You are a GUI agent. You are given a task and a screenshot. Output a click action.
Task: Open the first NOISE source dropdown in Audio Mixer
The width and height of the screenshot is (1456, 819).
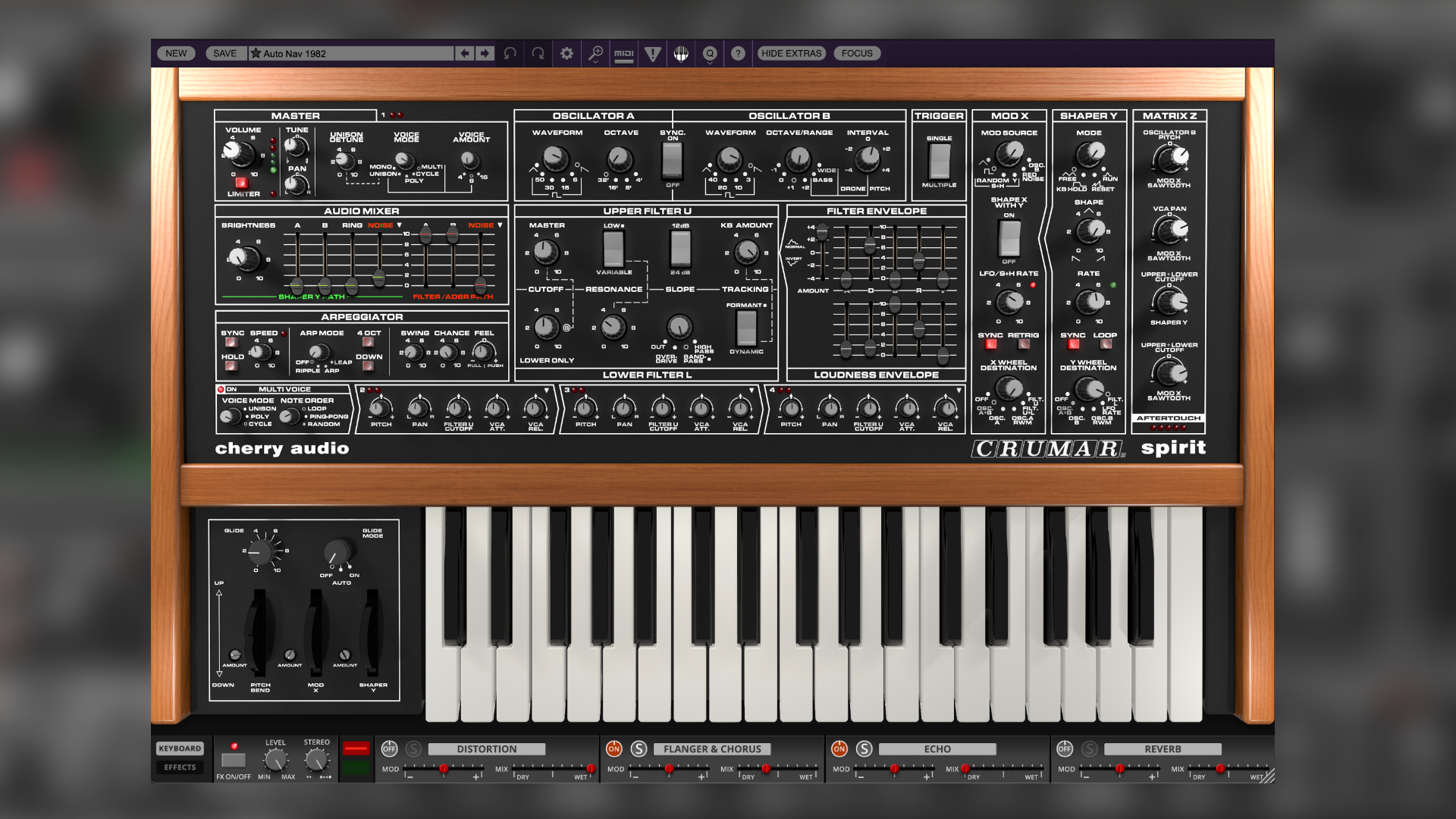coord(384,225)
